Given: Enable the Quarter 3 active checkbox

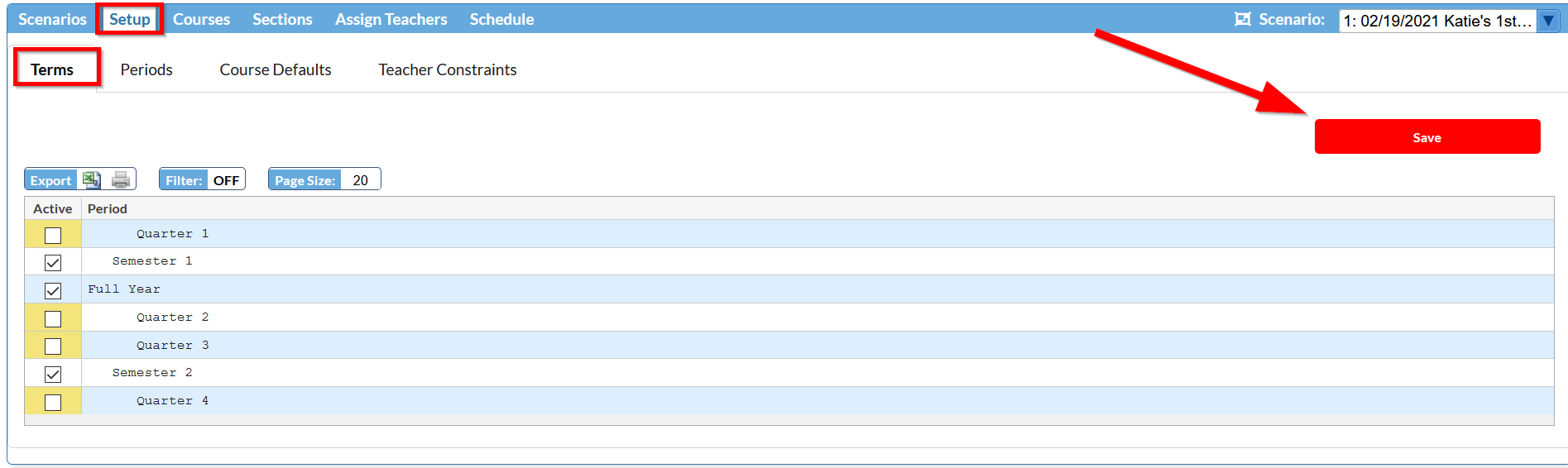Looking at the screenshot, I should [53, 346].
